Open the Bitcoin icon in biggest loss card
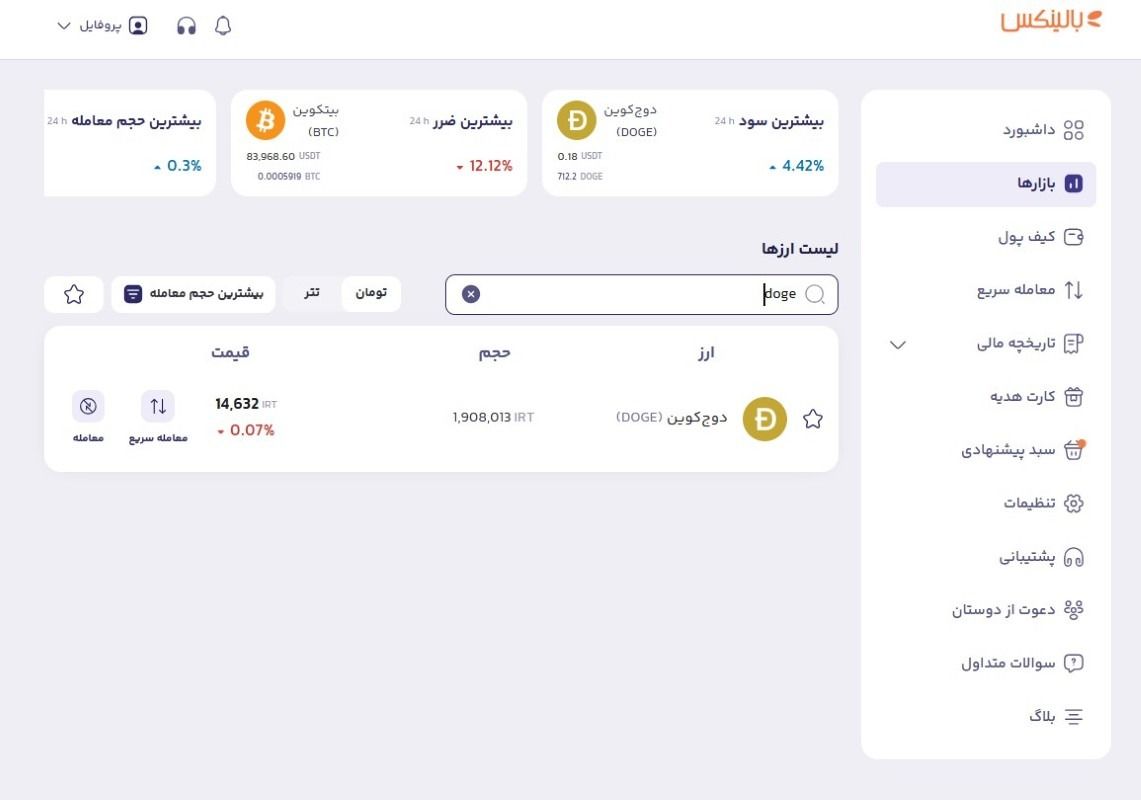 (266, 120)
